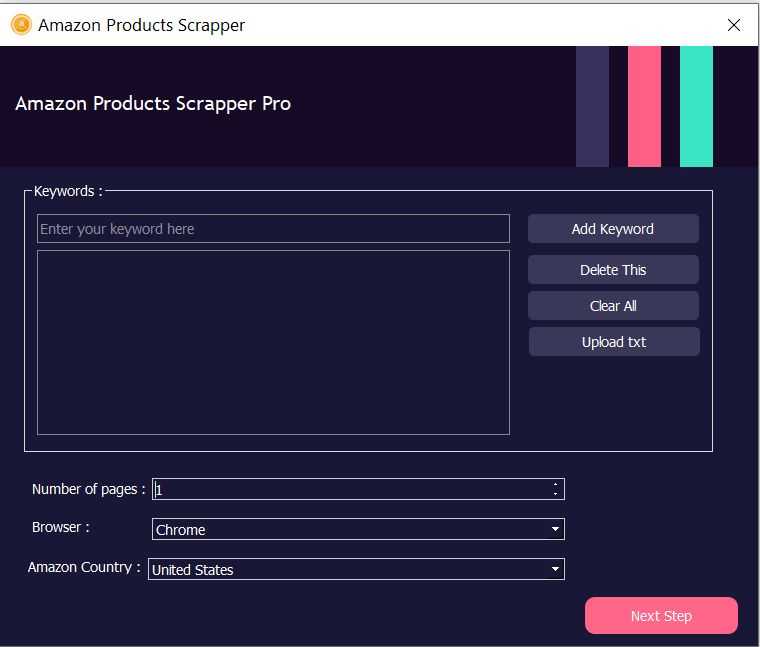The height and width of the screenshot is (647, 760).
Task: Click the 'Keywords :' group label
Action: [x=68, y=191]
